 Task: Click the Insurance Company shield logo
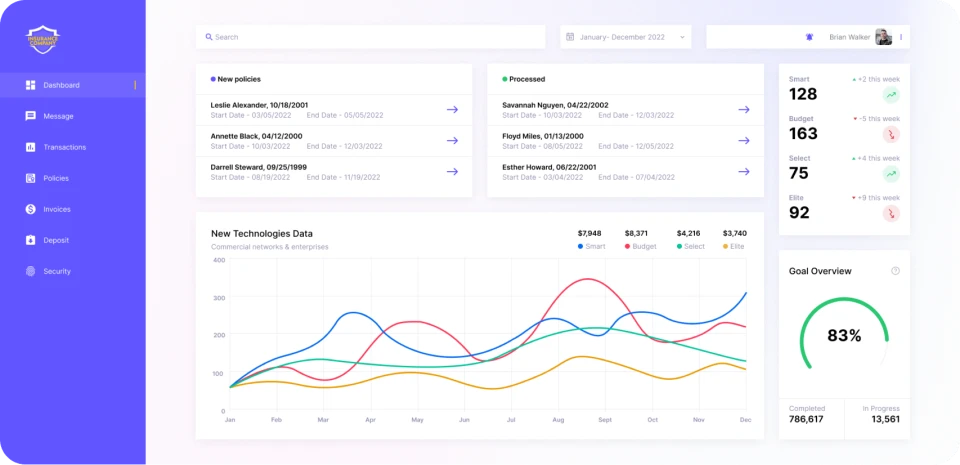(x=43, y=40)
